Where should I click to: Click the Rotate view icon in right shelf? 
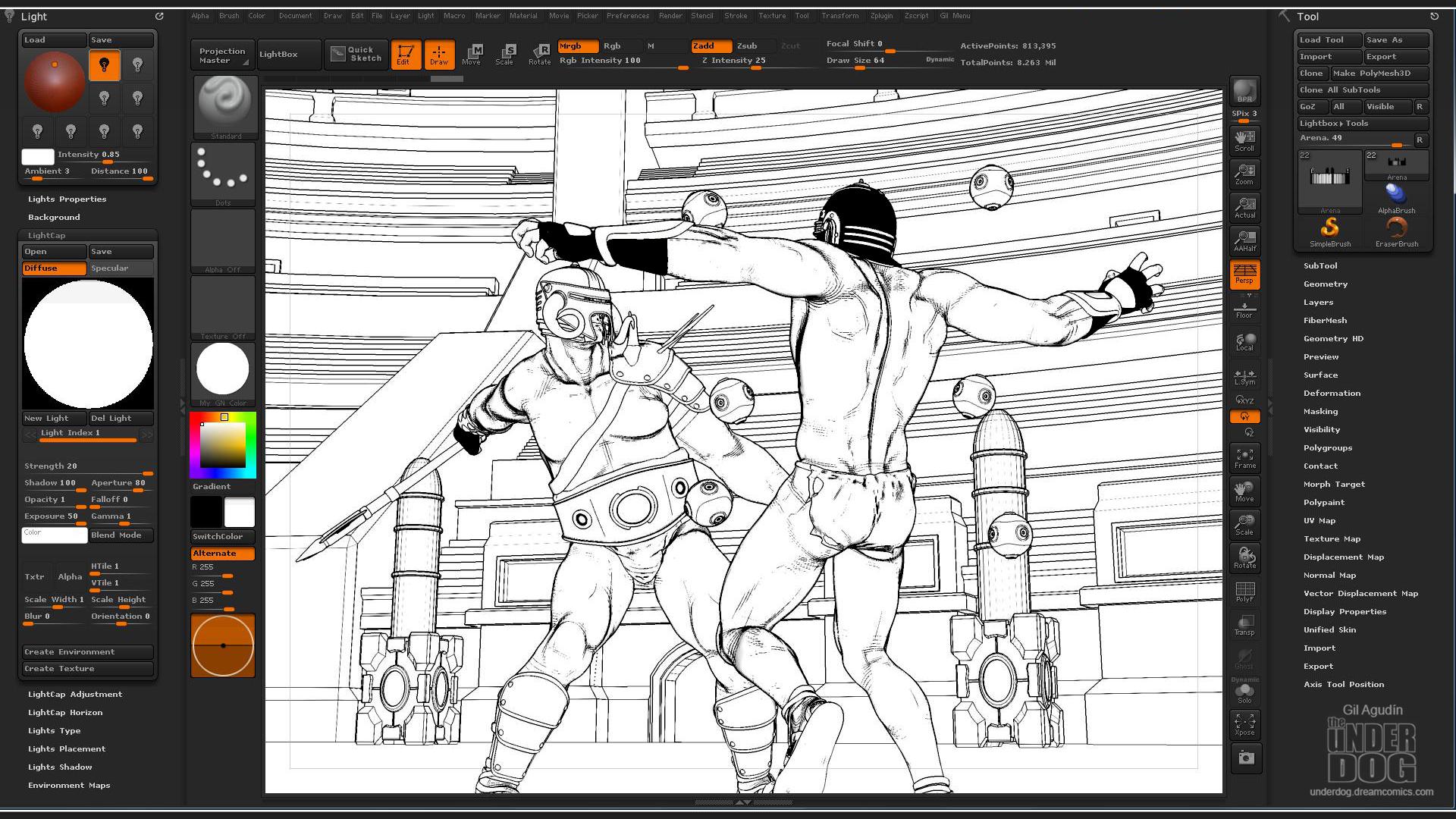1244,557
